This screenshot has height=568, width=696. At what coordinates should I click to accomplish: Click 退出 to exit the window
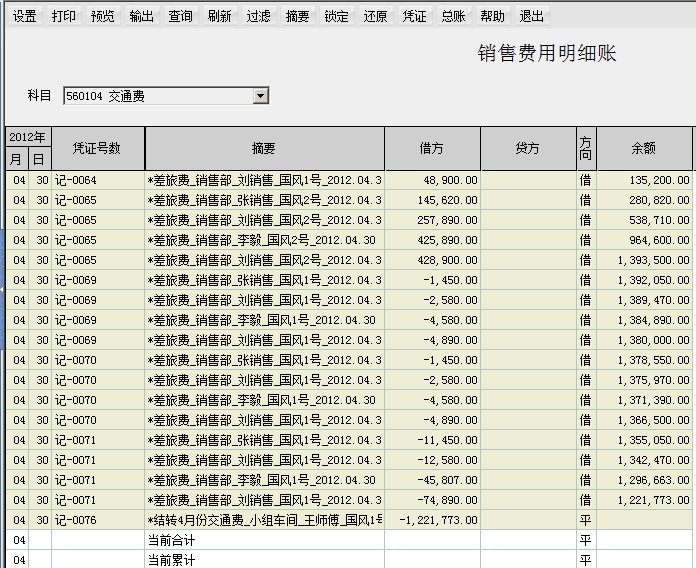pyautogui.click(x=531, y=17)
